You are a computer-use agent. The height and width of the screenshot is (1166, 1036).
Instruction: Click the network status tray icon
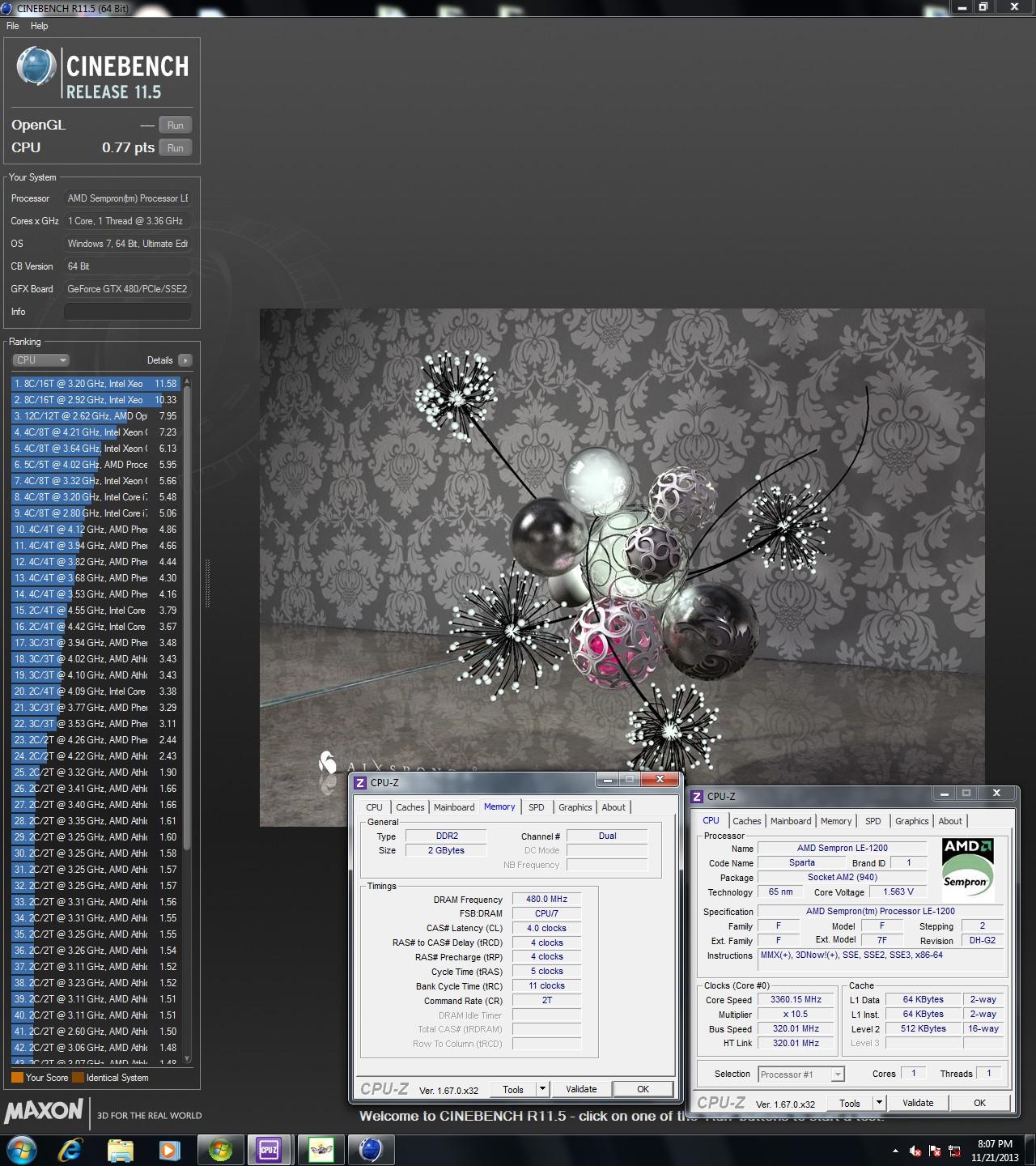(954, 1151)
